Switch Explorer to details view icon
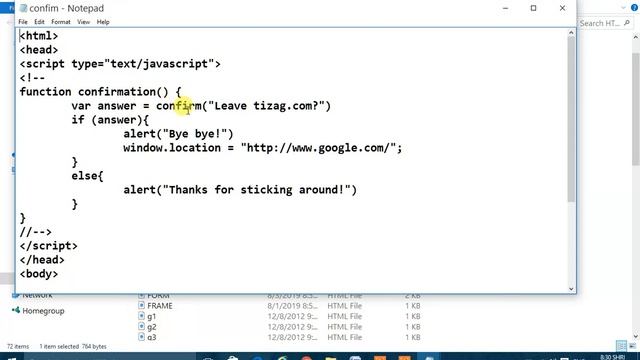Viewport: 640px width, 360px height. pyautogui.click(x=621, y=346)
